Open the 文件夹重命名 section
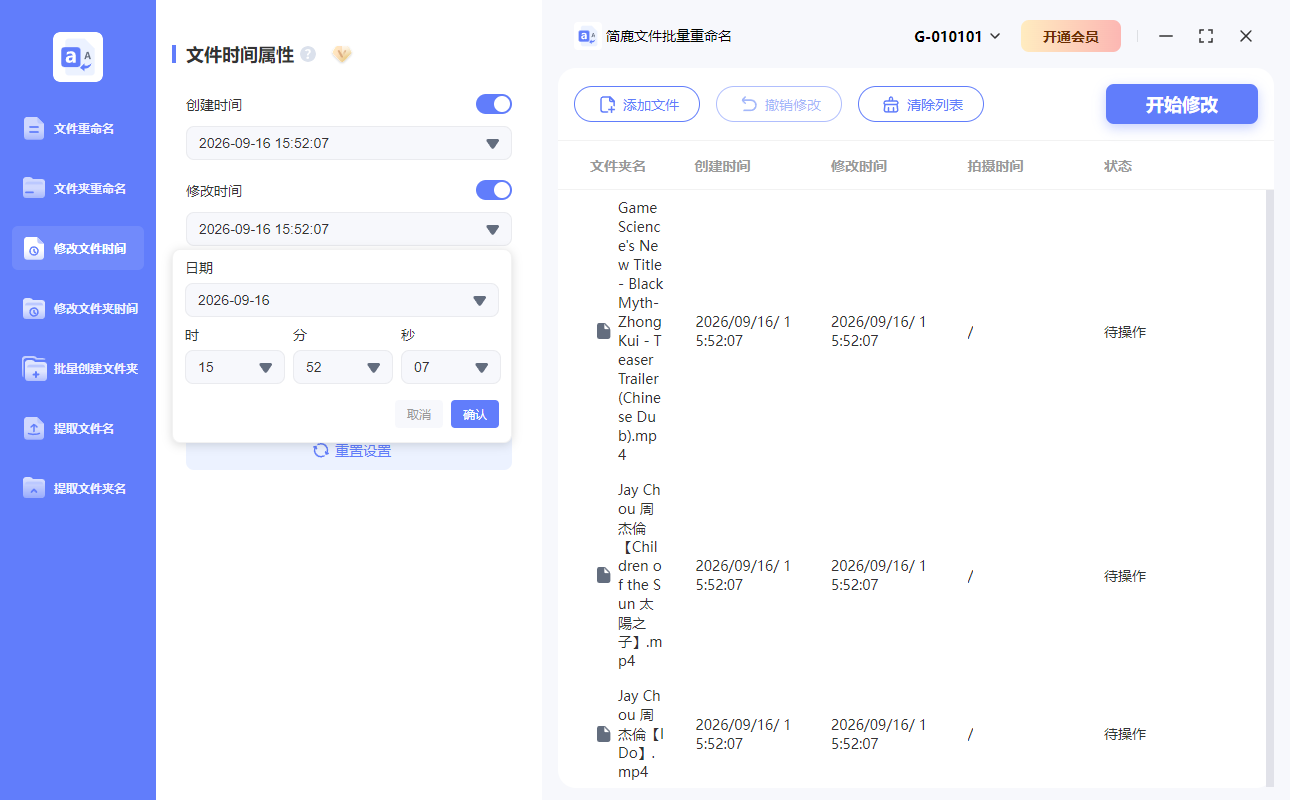This screenshot has height=800, width=1290. click(78, 188)
